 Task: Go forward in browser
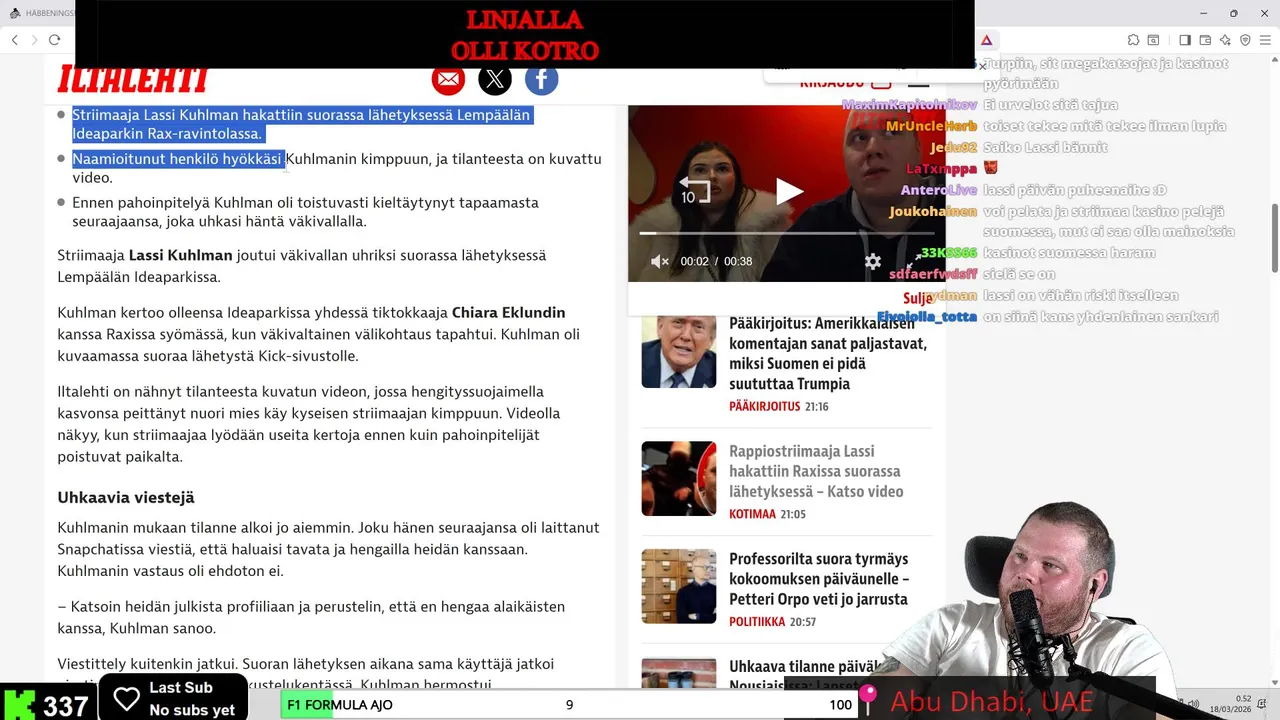(34, 40)
